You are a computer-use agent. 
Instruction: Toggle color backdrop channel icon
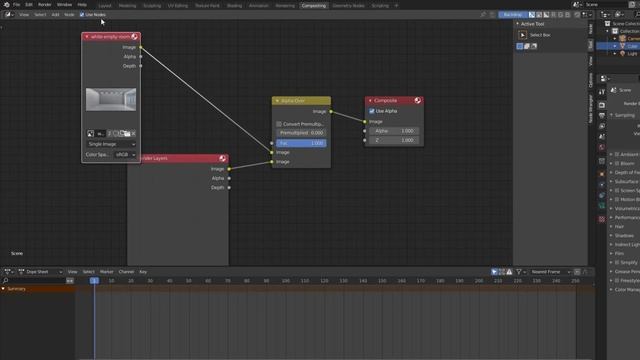click(539, 15)
